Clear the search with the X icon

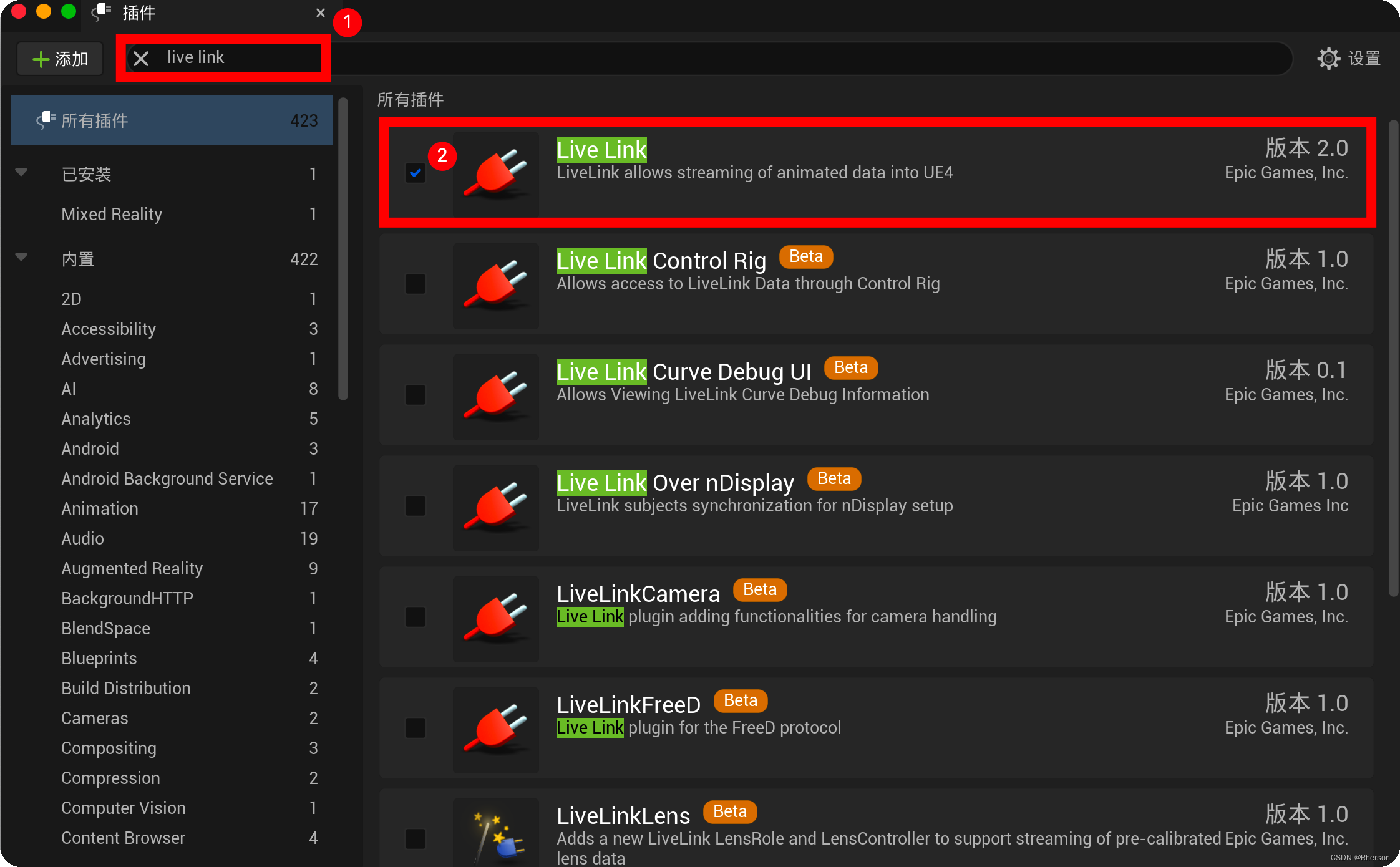[x=142, y=59]
